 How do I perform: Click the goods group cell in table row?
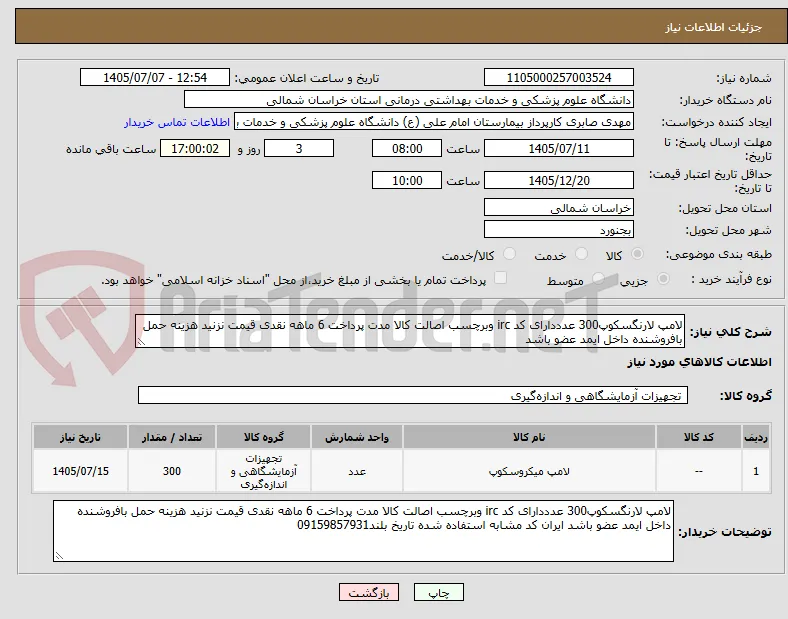pyautogui.click(x=263, y=471)
